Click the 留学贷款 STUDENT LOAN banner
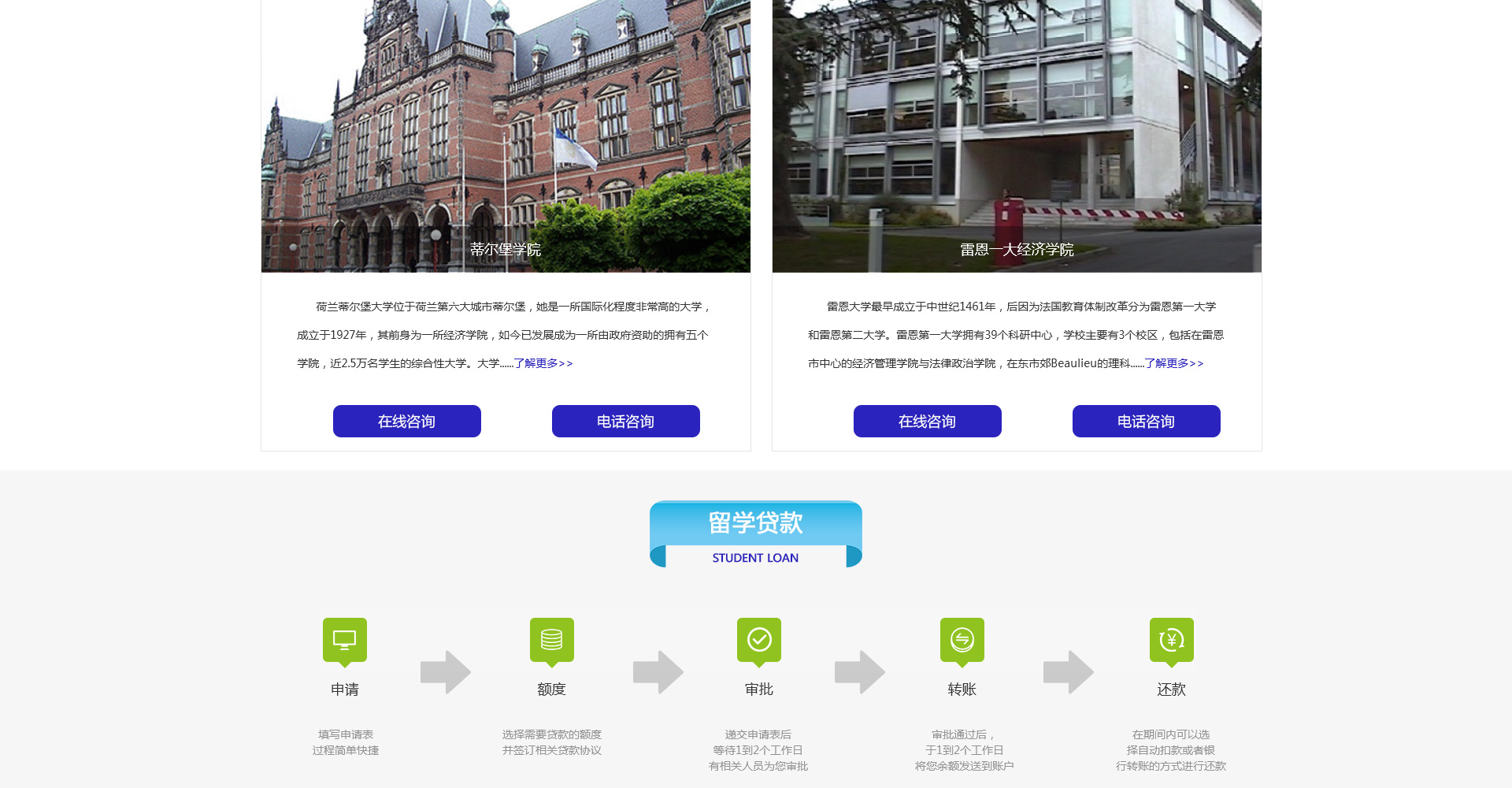This screenshot has width=1512, height=788. click(755, 534)
